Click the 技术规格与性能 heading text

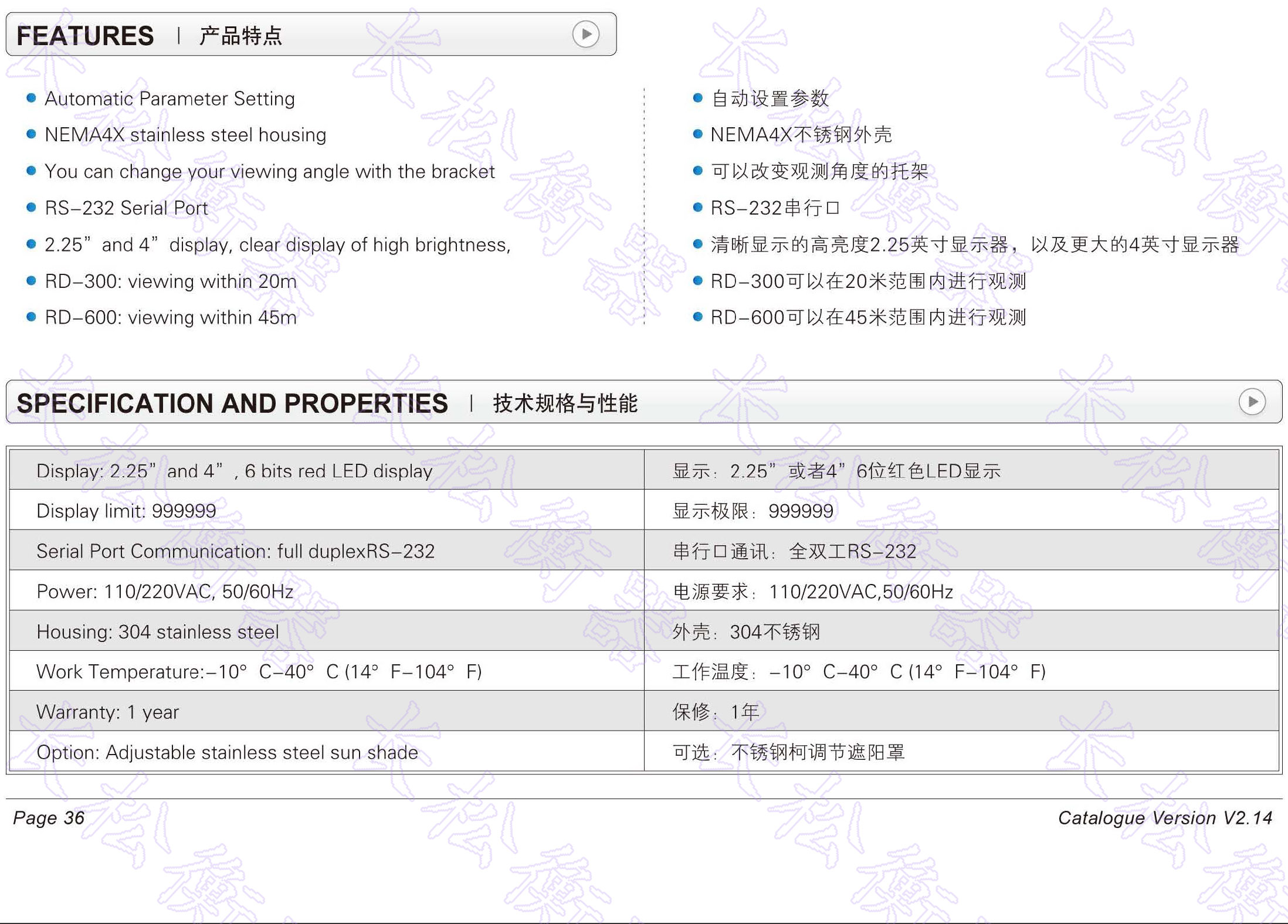565,403
